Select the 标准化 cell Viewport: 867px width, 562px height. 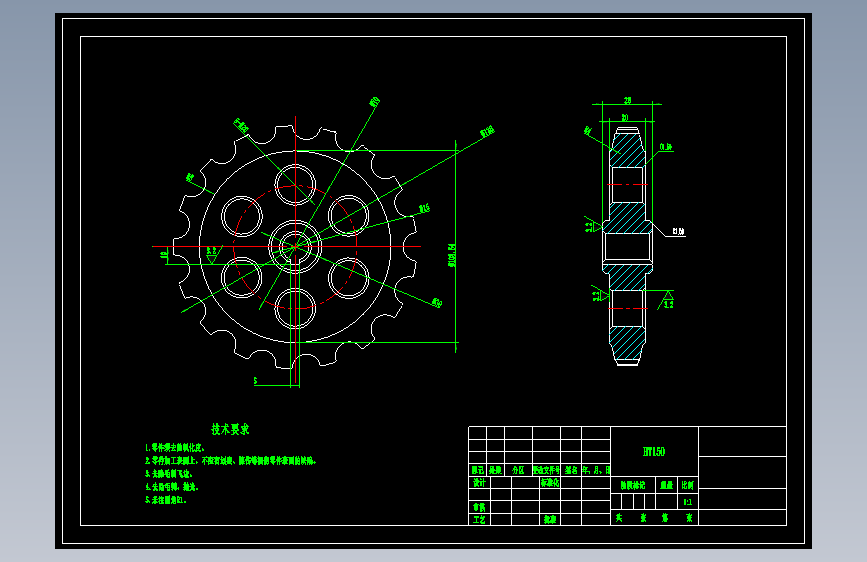click(x=550, y=482)
